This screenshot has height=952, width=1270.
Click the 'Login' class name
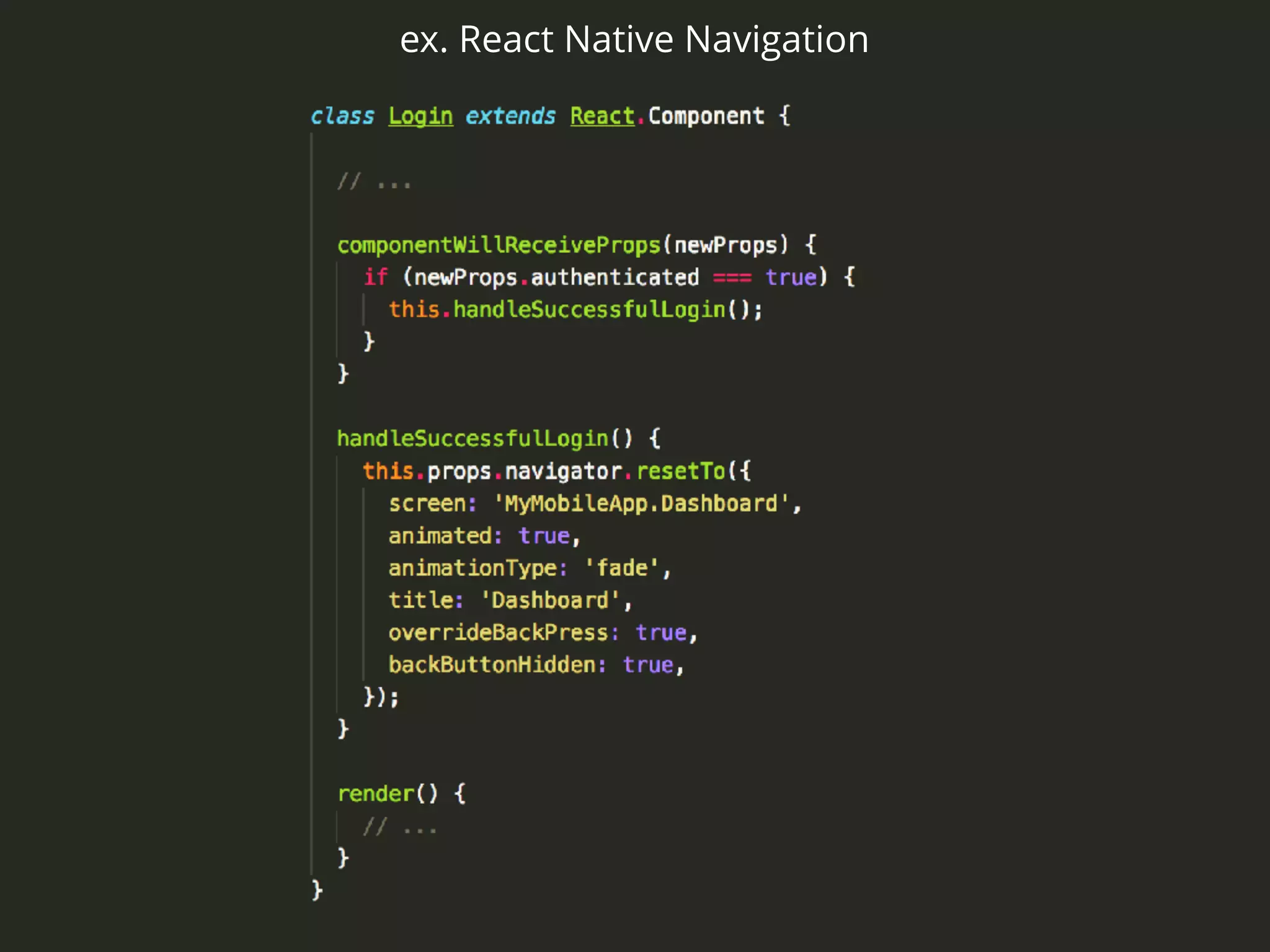(x=420, y=116)
